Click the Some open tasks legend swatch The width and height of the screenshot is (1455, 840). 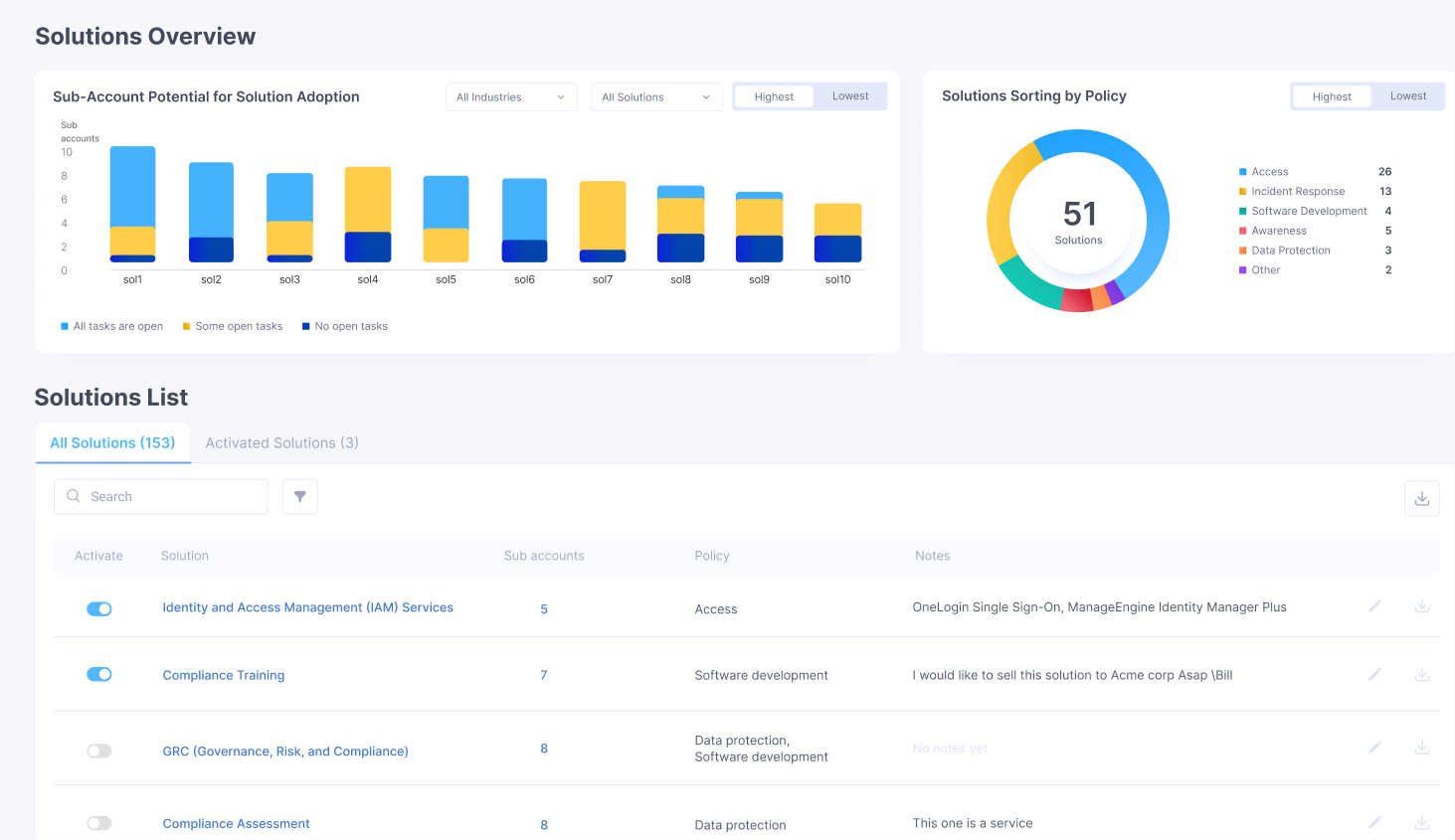(187, 326)
